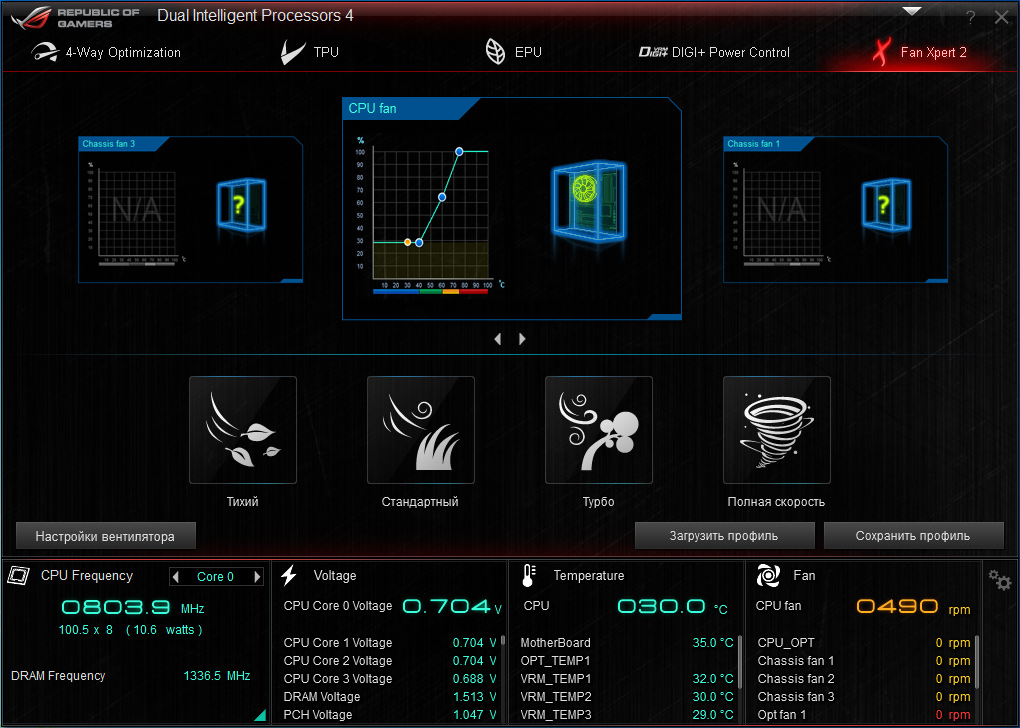1020x728 pixels.
Task: Switch to previous core with left arrow
Action: click(x=176, y=576)
